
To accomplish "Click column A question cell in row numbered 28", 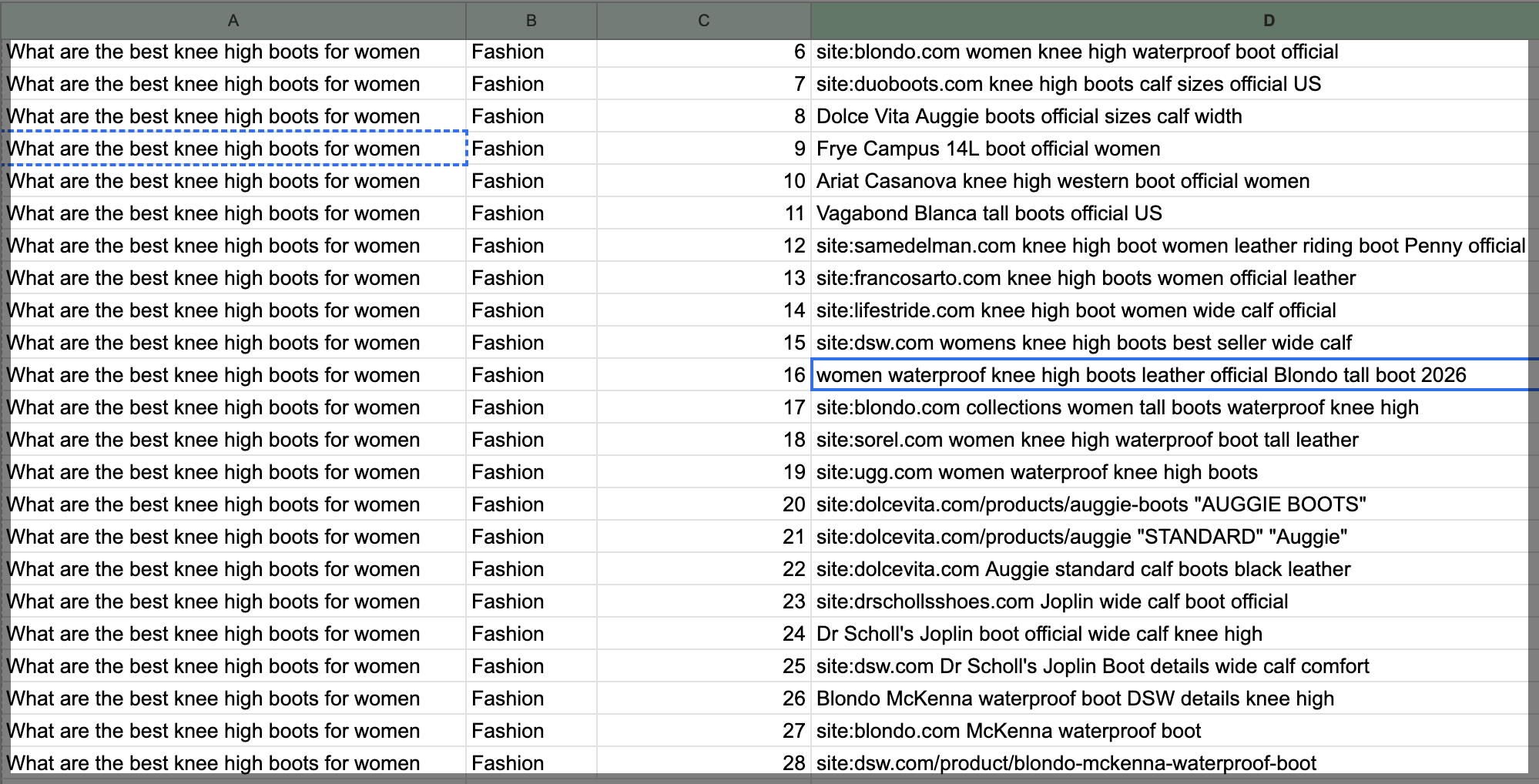I will click(x=234, y=762).
